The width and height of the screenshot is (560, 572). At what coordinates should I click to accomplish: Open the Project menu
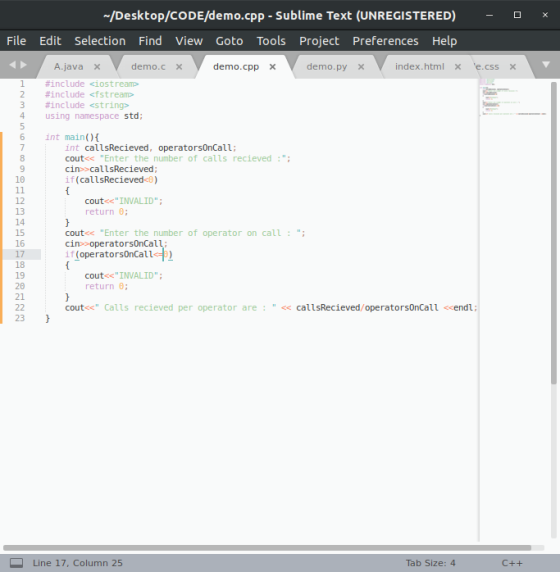(x=319, y=41)
